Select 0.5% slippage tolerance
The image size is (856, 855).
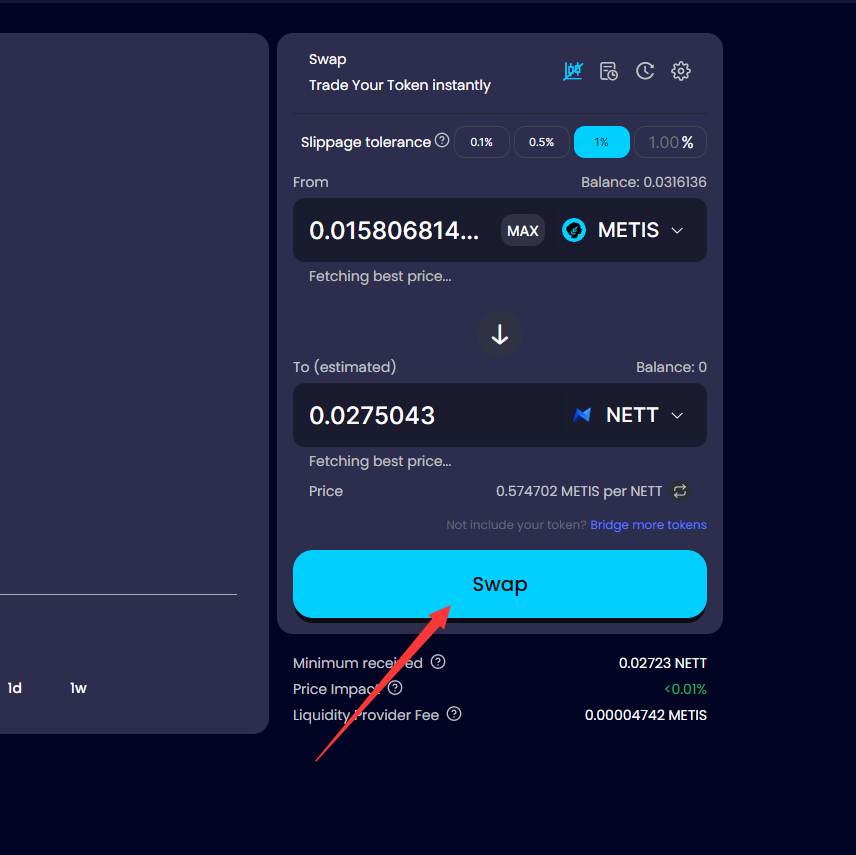click(542, 142)
